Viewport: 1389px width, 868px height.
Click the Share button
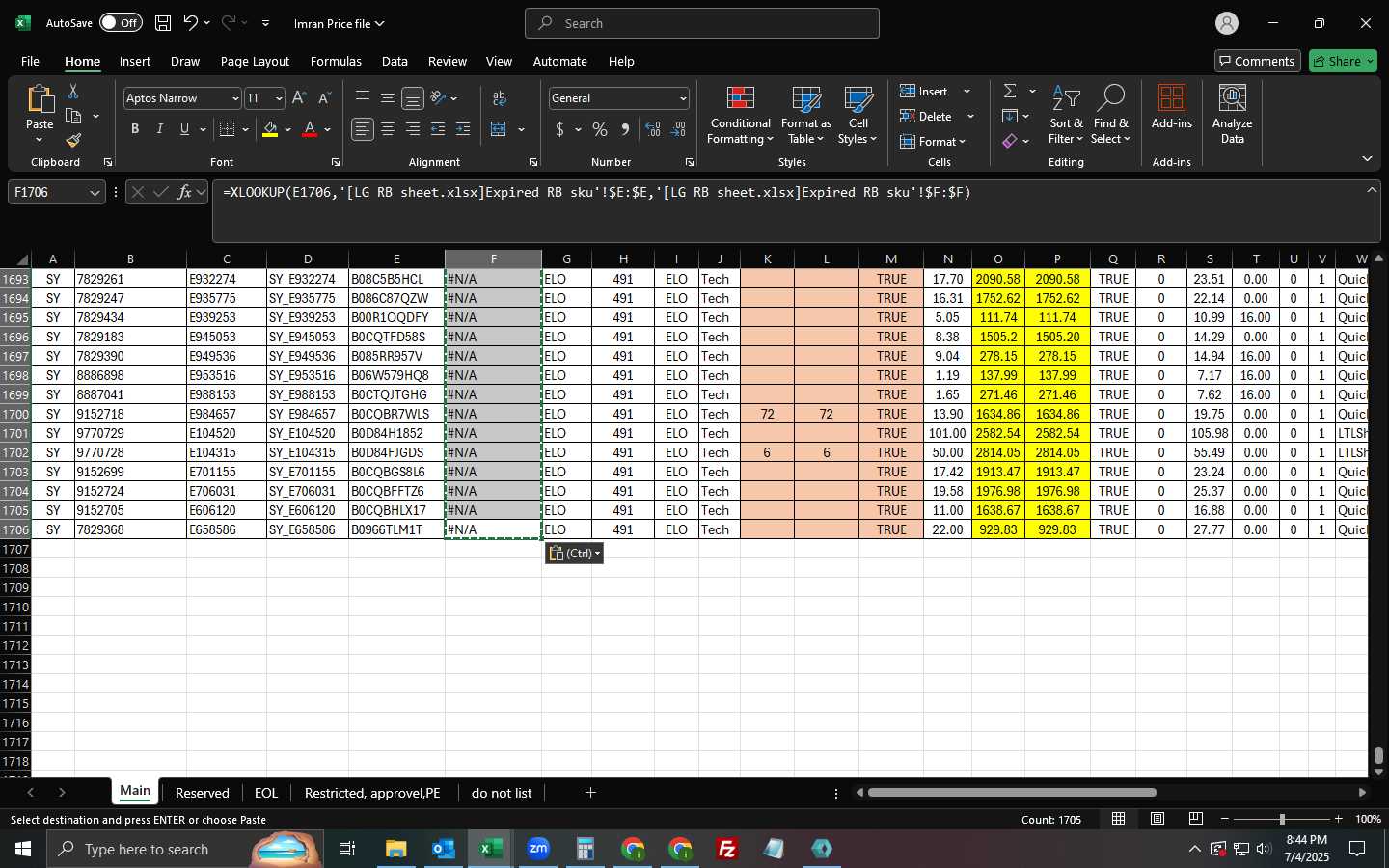tap(1343, 61)
